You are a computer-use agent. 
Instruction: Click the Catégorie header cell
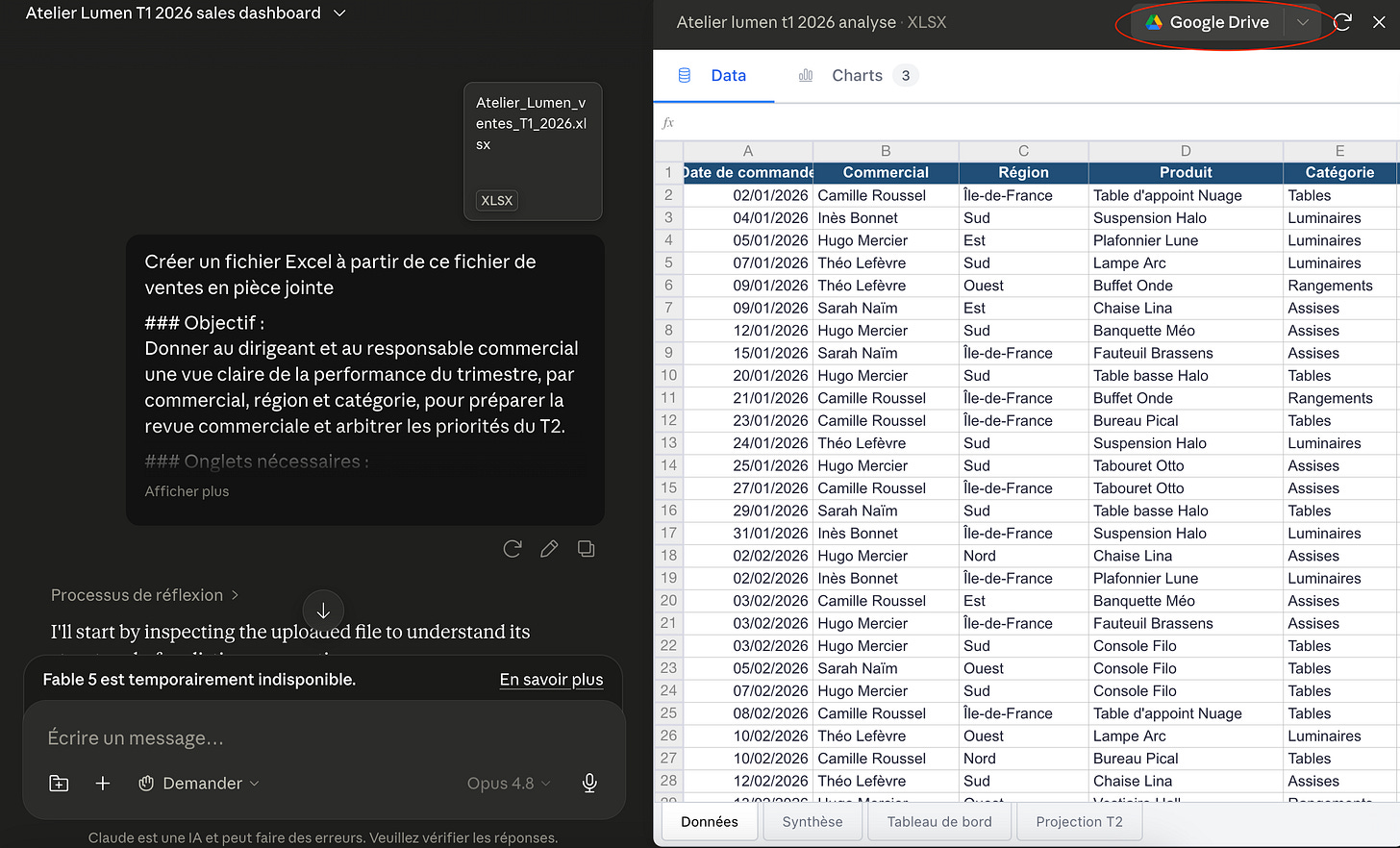click(x=1339, y=173)
